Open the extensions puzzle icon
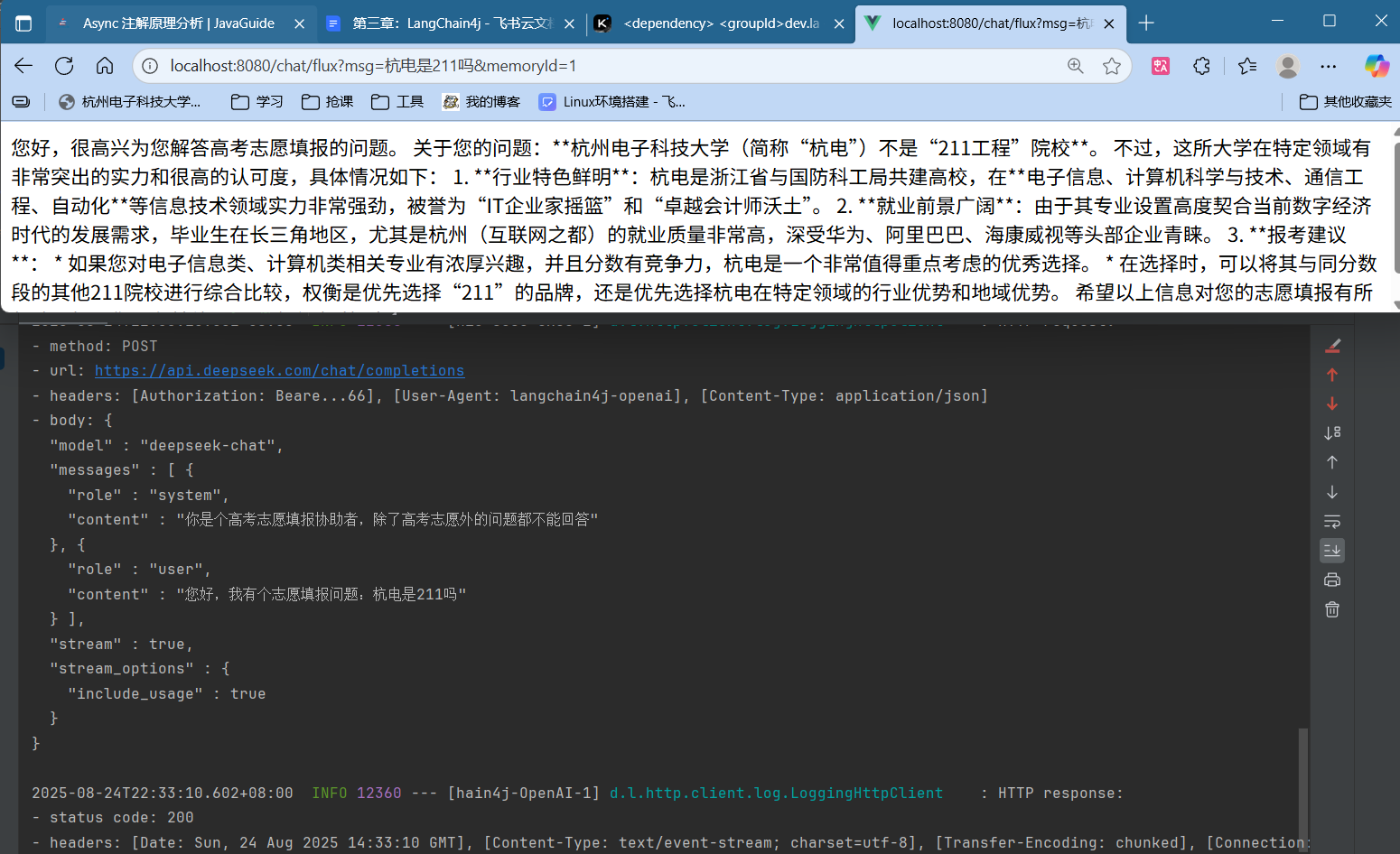 (1201, 66)
